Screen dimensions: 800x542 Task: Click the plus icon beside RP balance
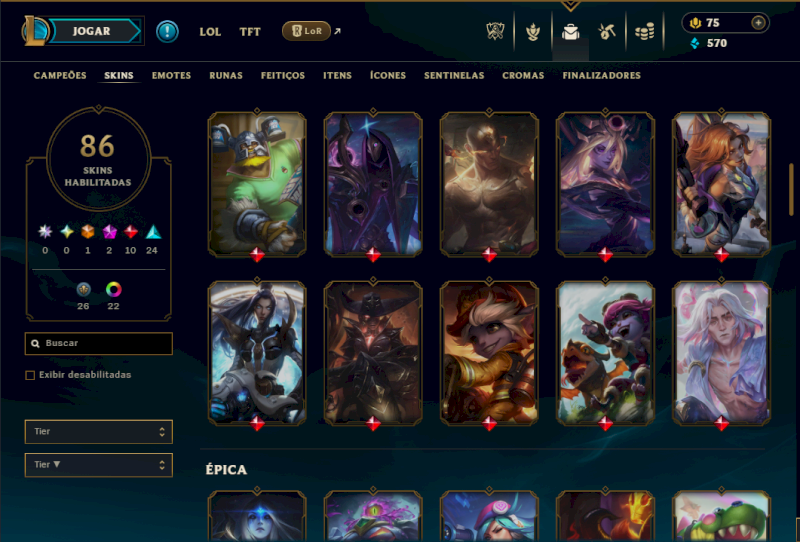coord(758,23)
